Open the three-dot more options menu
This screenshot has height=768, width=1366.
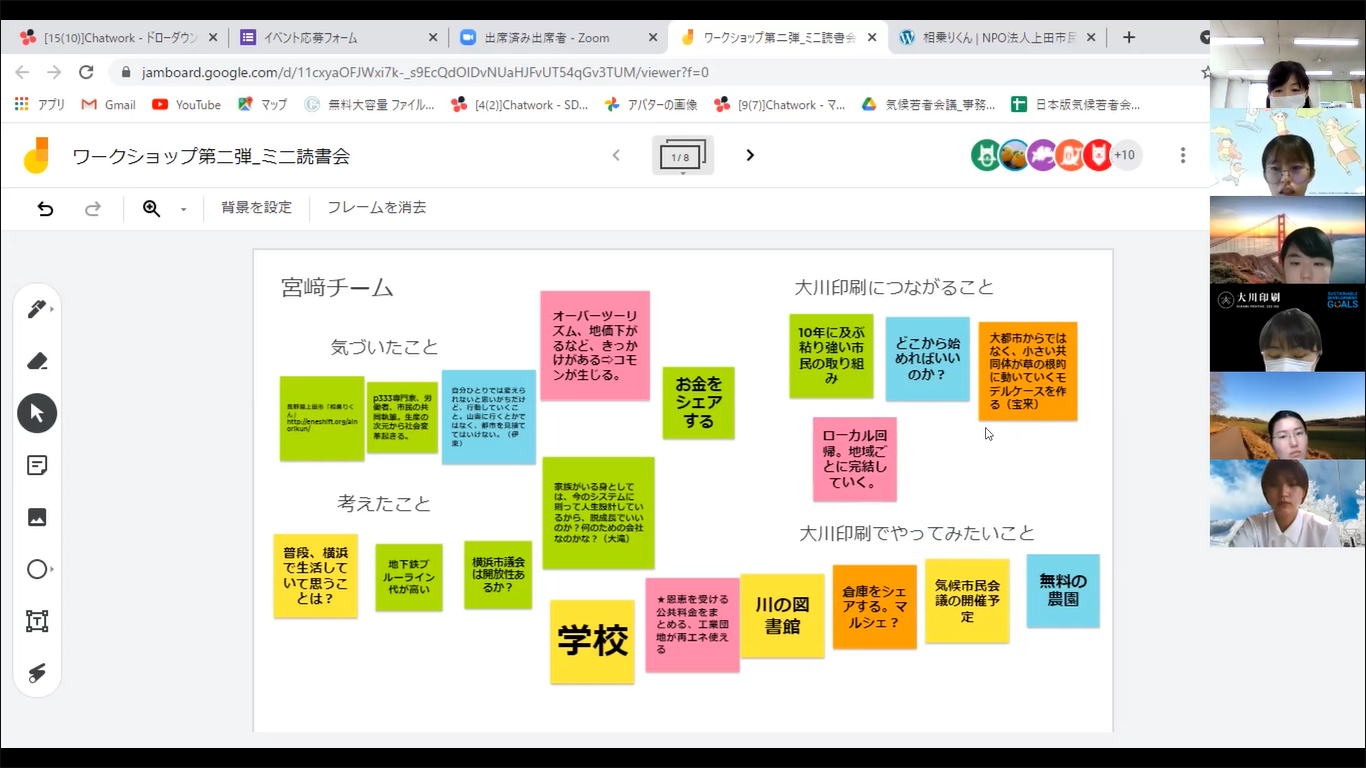click(1183, 155)
